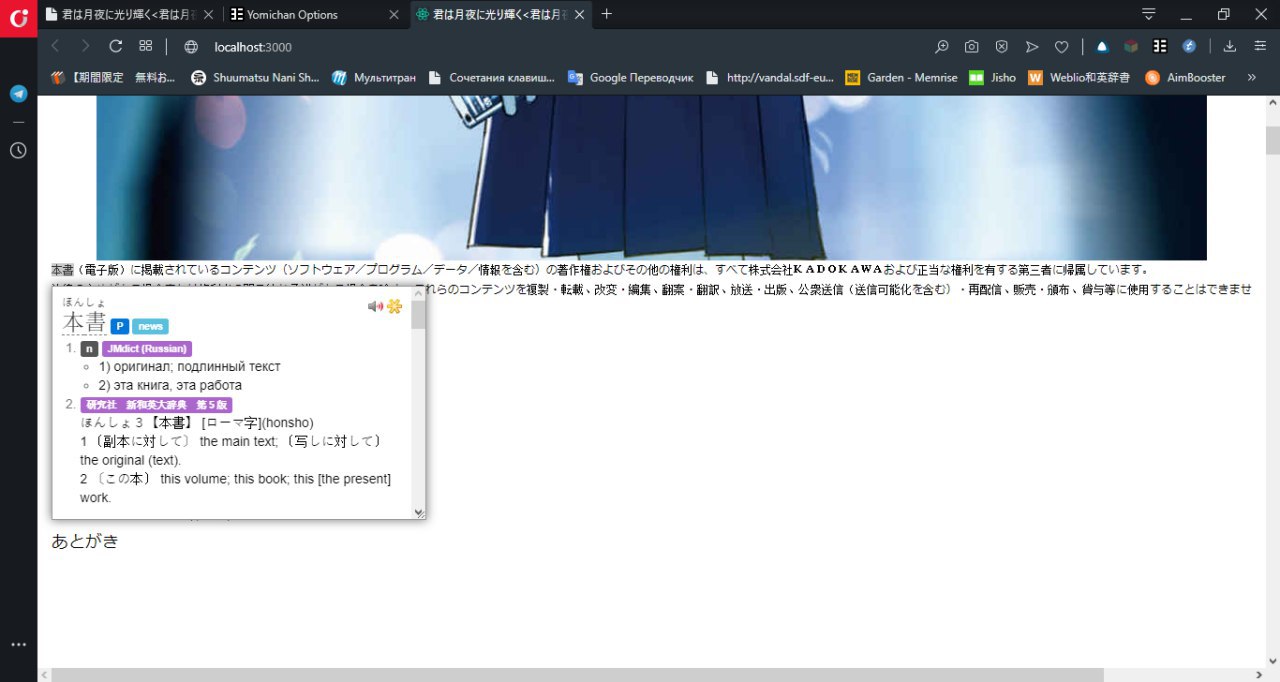Play audio for 本書 in popup
1280x682 pixels.
375,306
